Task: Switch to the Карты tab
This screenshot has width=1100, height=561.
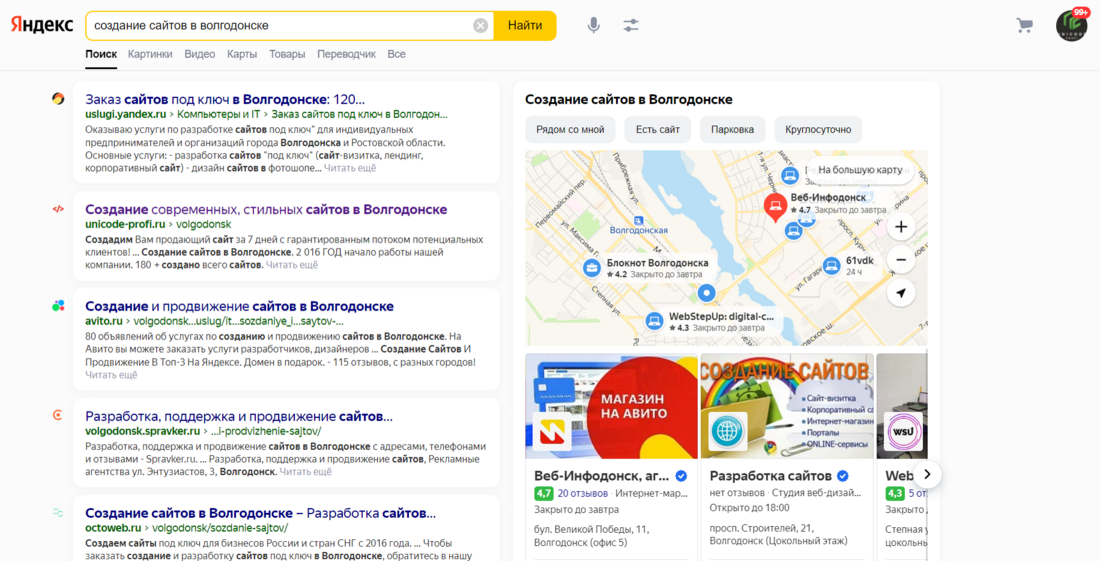Action: point(242,54)
